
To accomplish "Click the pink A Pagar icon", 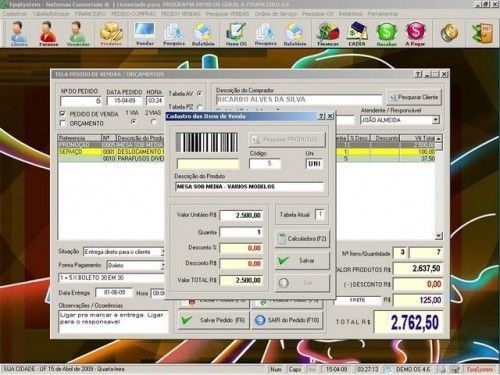I will pos(415,33).
